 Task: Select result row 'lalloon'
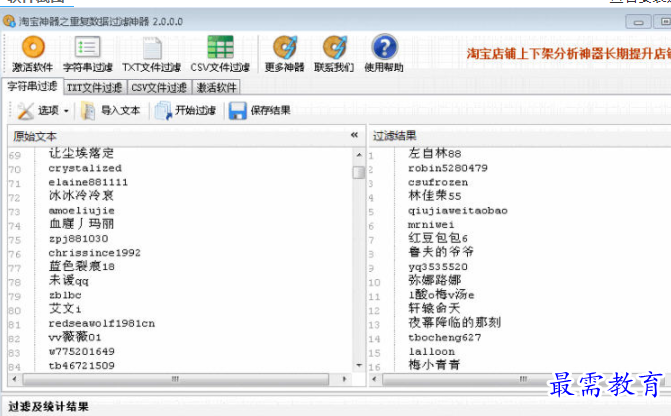(431, 352)
